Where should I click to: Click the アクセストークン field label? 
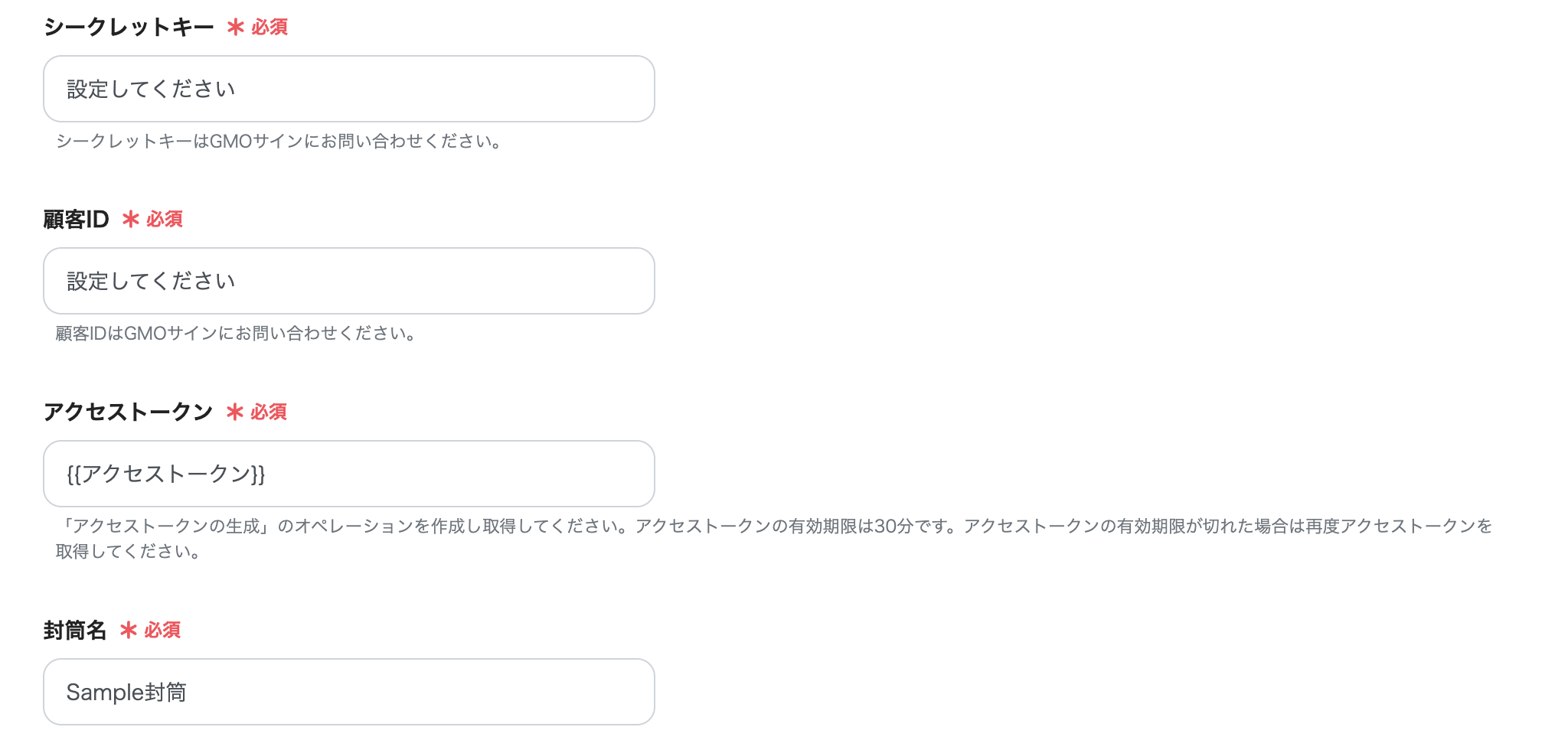click(129, 412)
